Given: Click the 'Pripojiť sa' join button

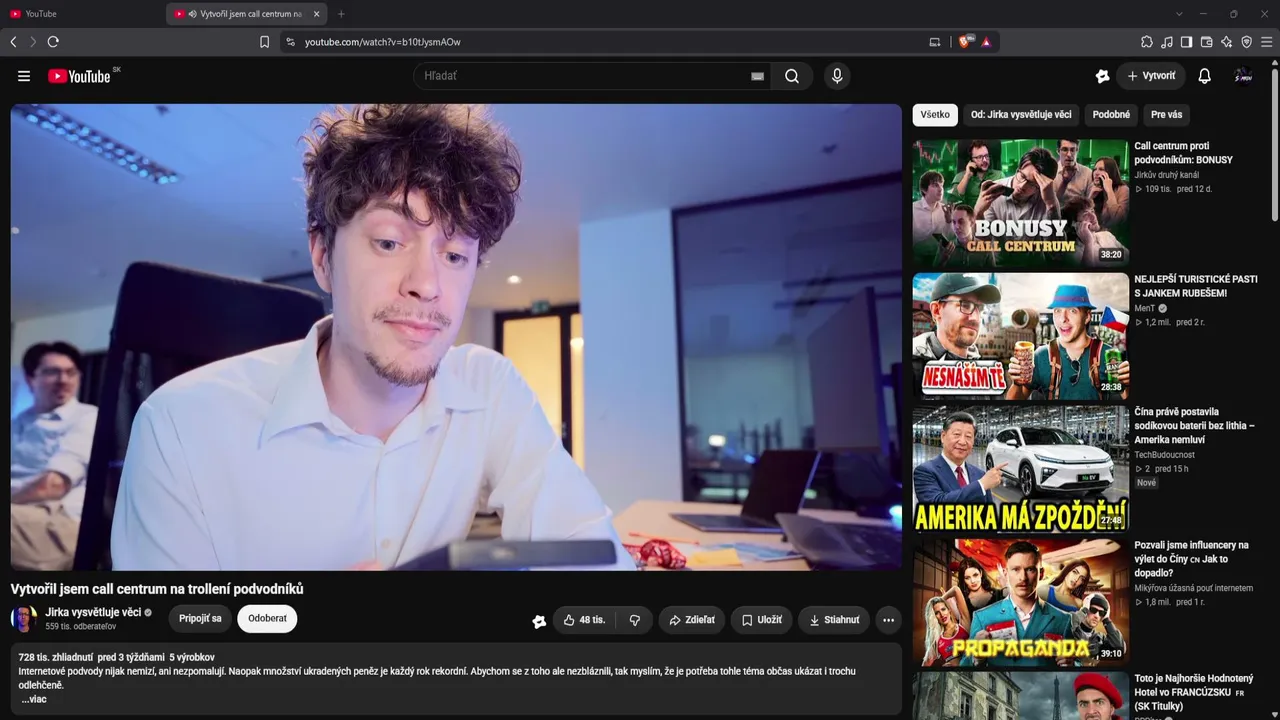Looking at the screenshot, I should click(x=200, y=619).
